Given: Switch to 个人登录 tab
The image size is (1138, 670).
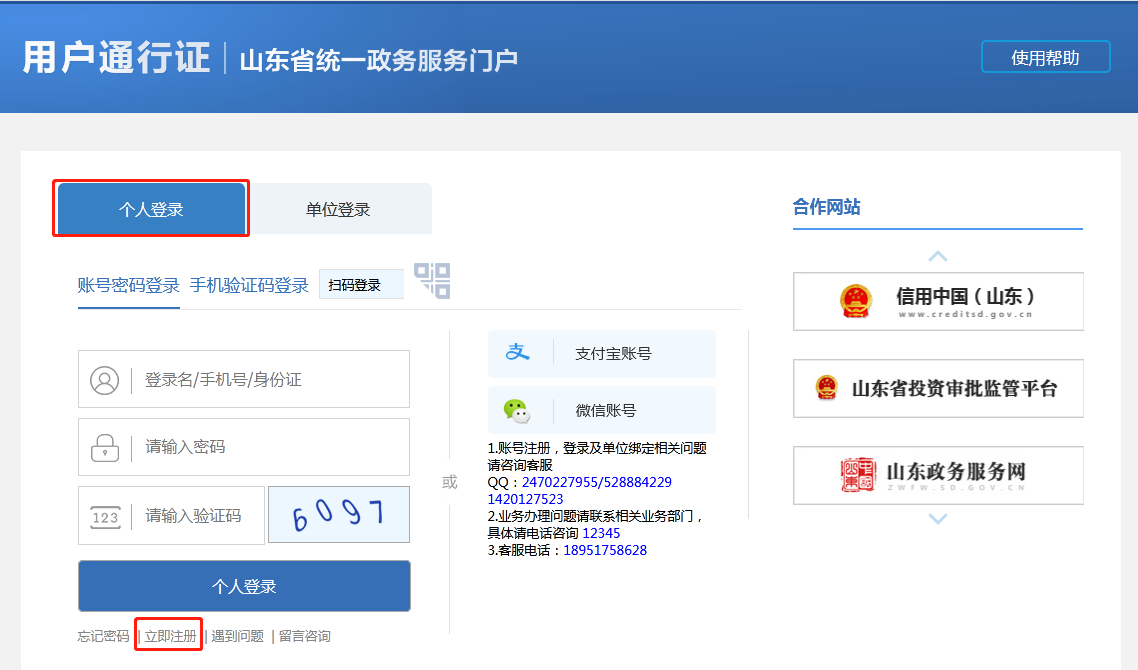Looking at the screenshot, I should pos(151,209).
